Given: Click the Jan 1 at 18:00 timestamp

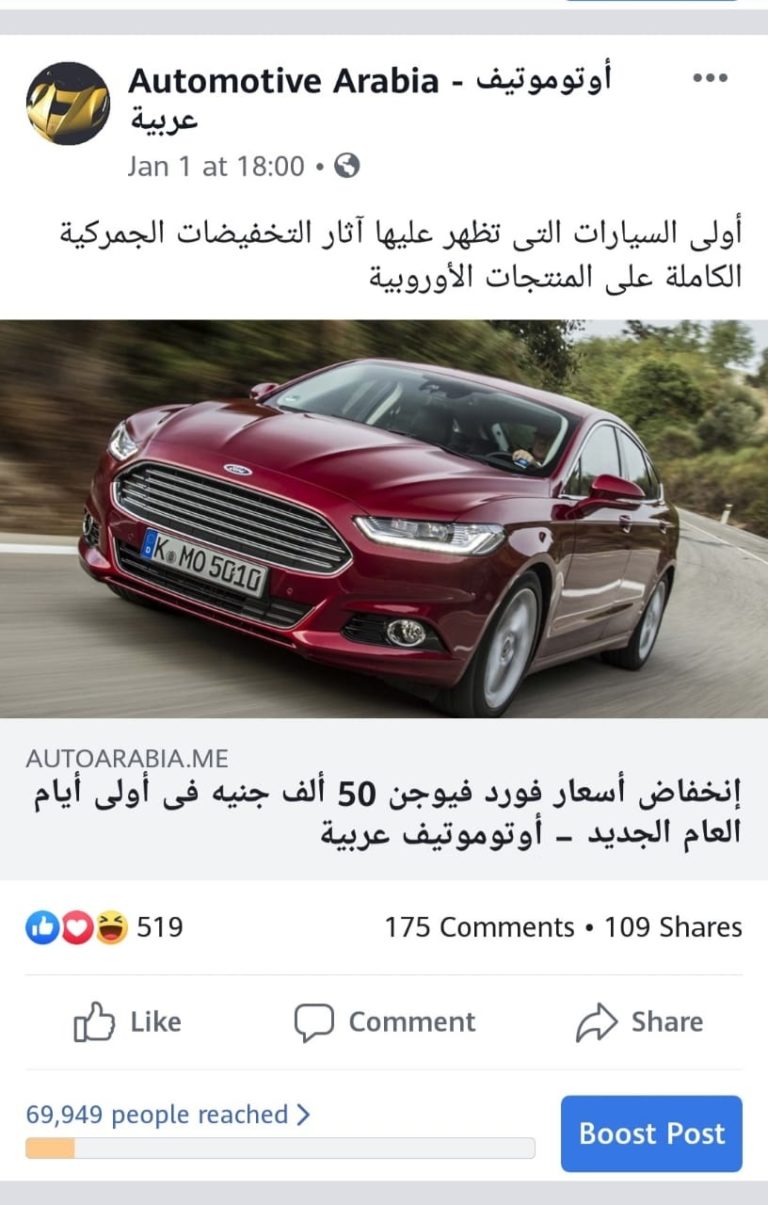Looking at the screenshot, I should click(x=216, y=166).
